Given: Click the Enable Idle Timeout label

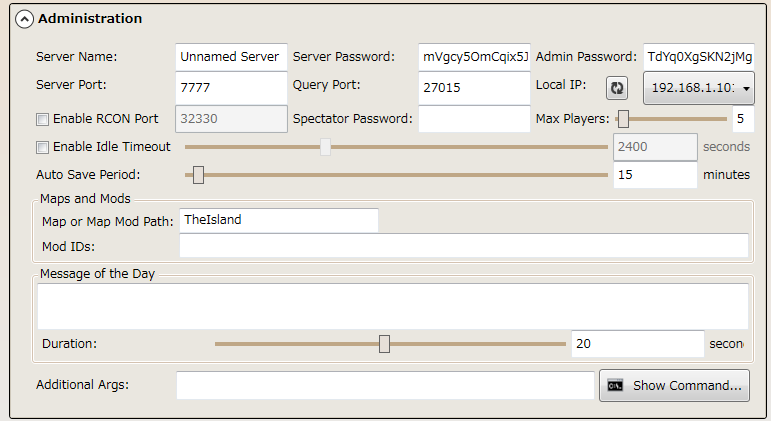Looking at the screenshot, I should (112, 147).
